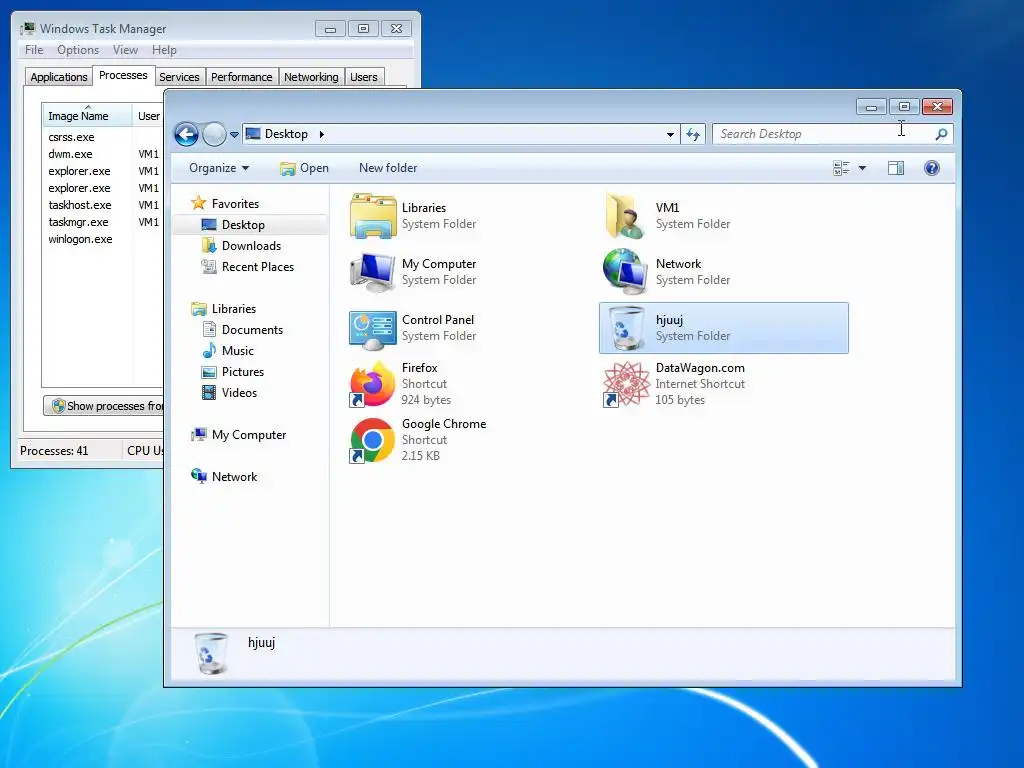This screenshot has width=1024, height=768.
Task: Click the recycle bin icon in details pane
Action: pos(211,653)
